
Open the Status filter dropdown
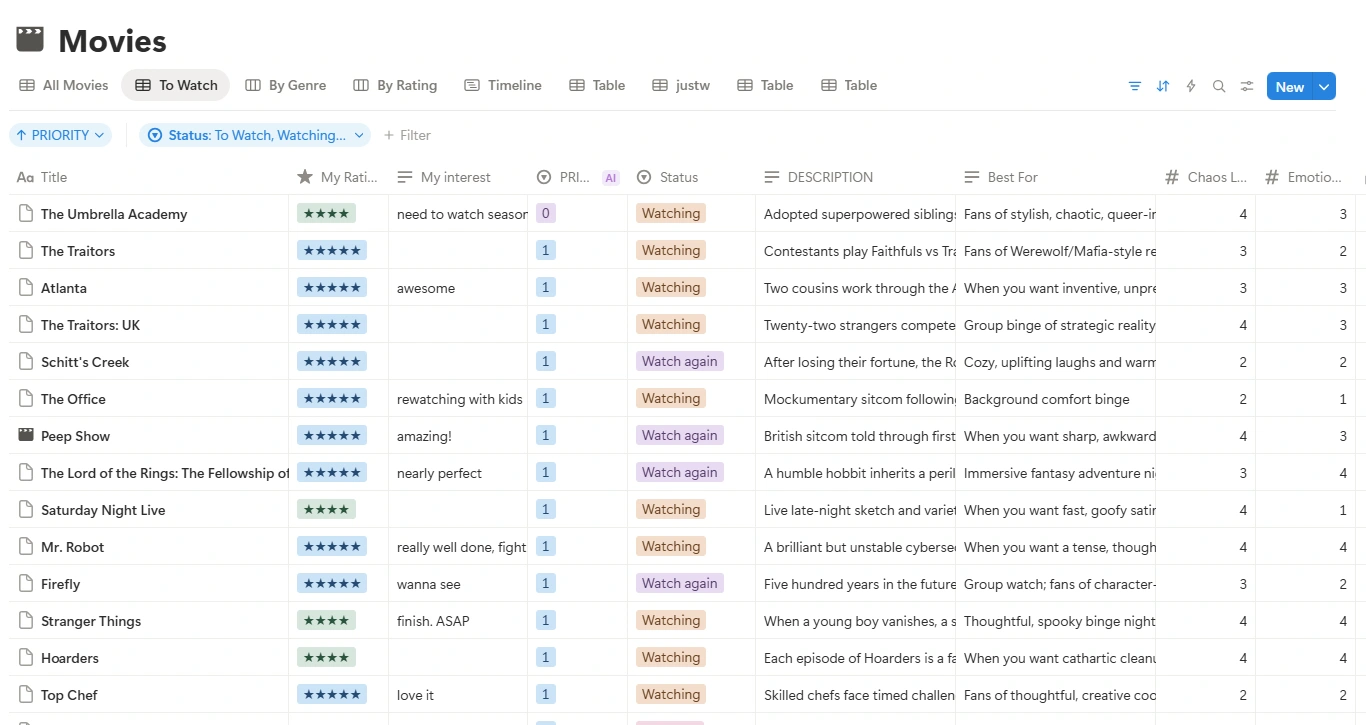click(x=255, y=135)
